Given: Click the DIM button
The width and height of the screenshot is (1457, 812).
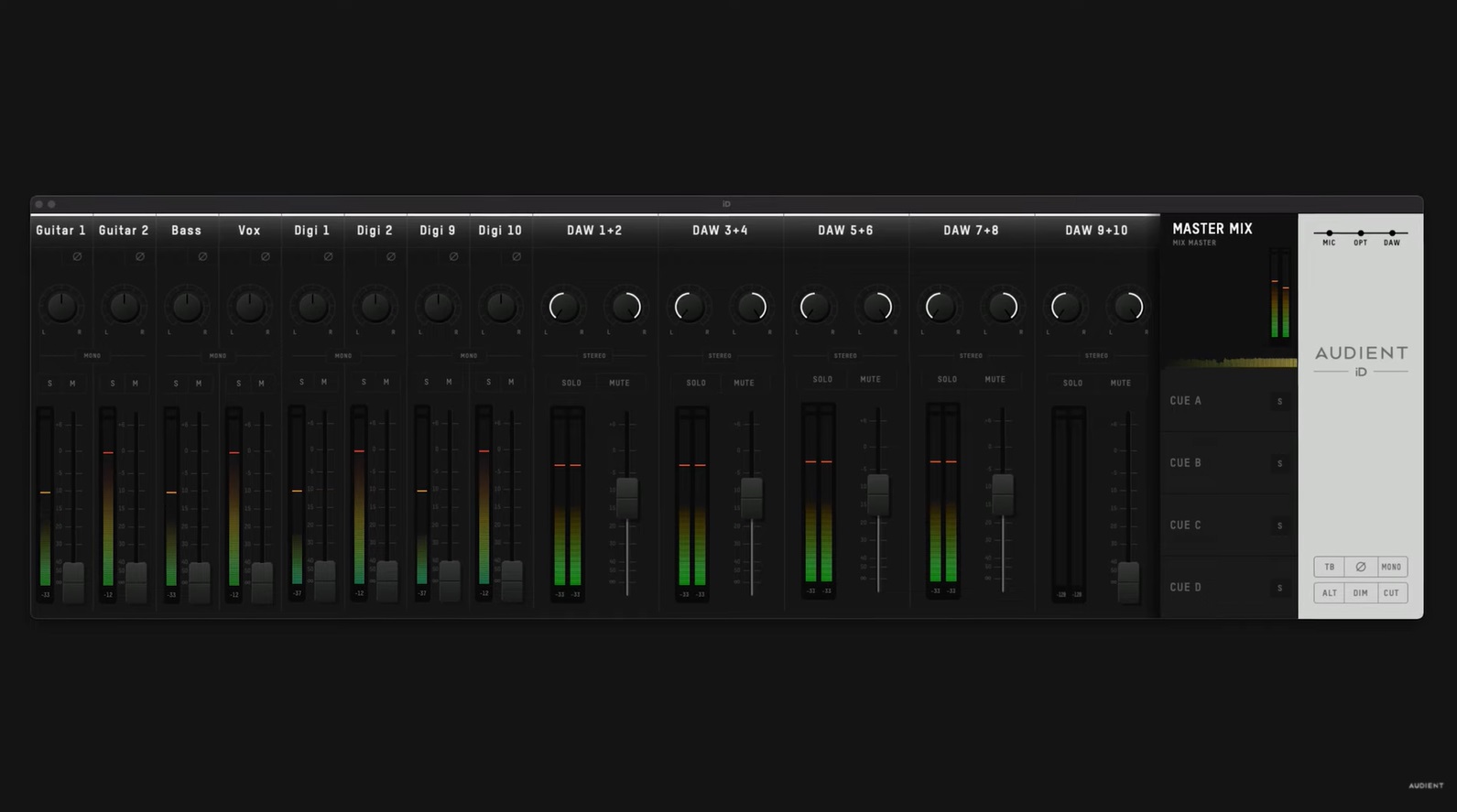Looking at the screenshot, I should coord(1361,593).
